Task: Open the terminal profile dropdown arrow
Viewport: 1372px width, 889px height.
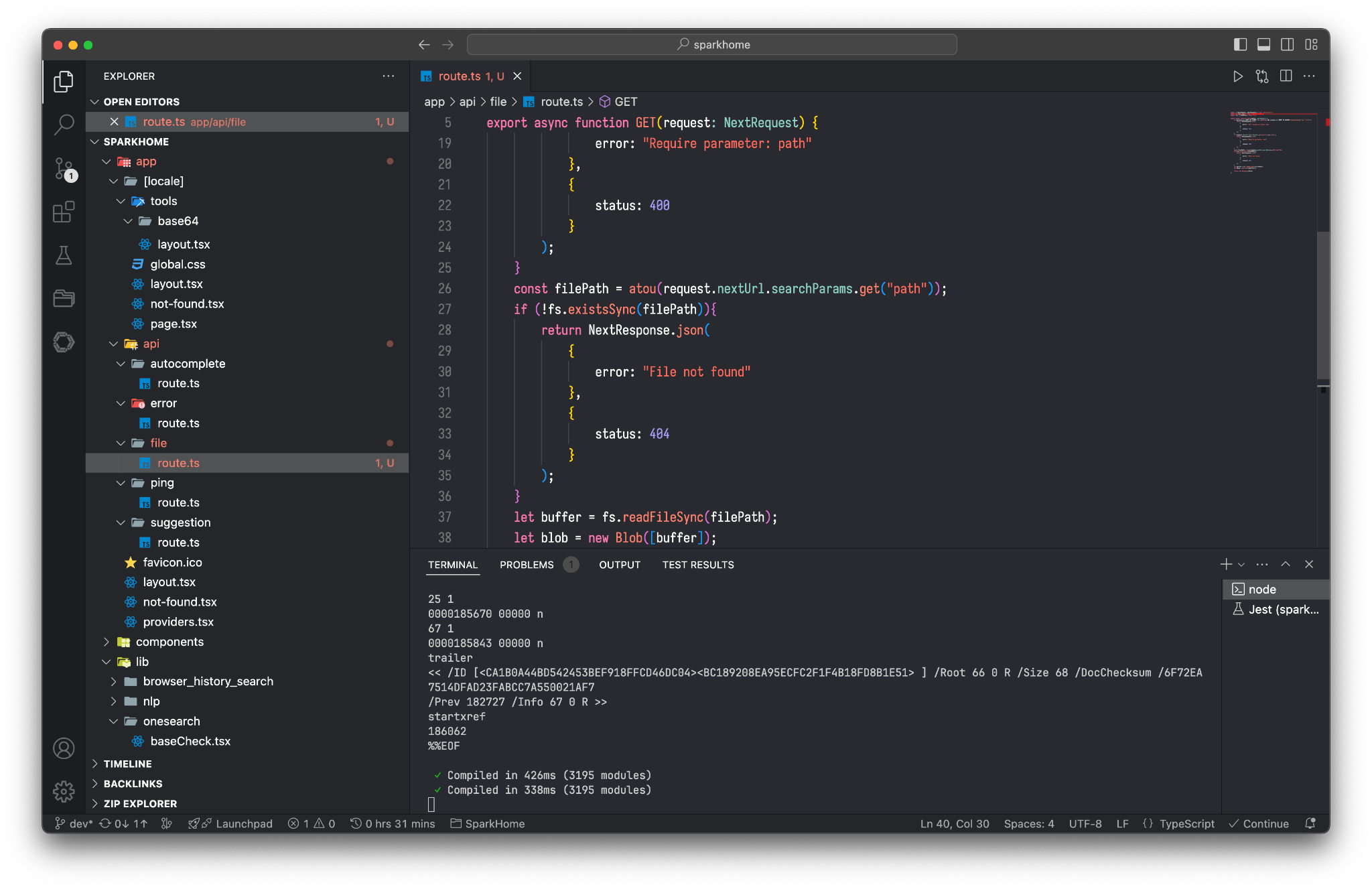Action: (1241, 564)
